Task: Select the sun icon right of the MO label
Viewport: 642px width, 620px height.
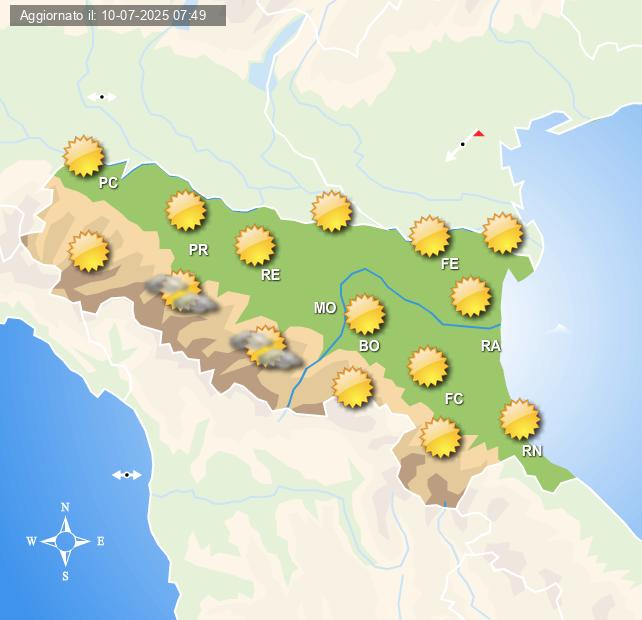Action: [x=365, y=315]
